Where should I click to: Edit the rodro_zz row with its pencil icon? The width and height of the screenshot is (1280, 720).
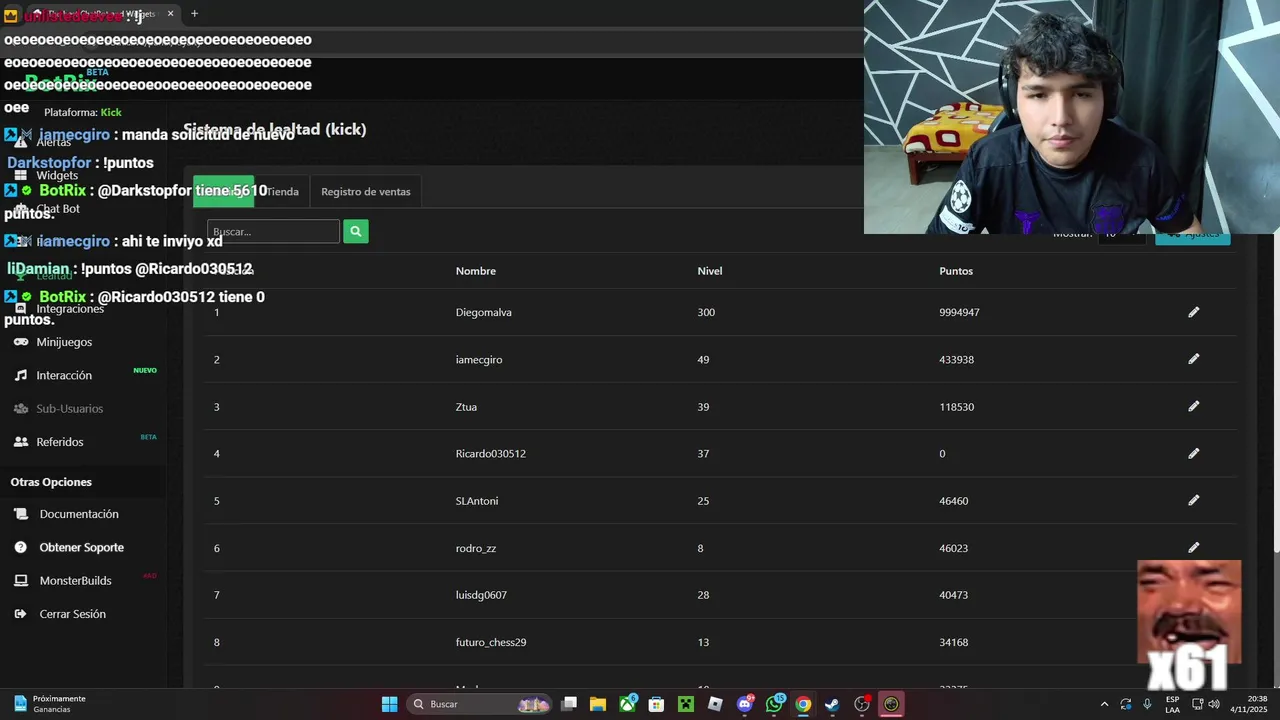tap(1193, 547)
